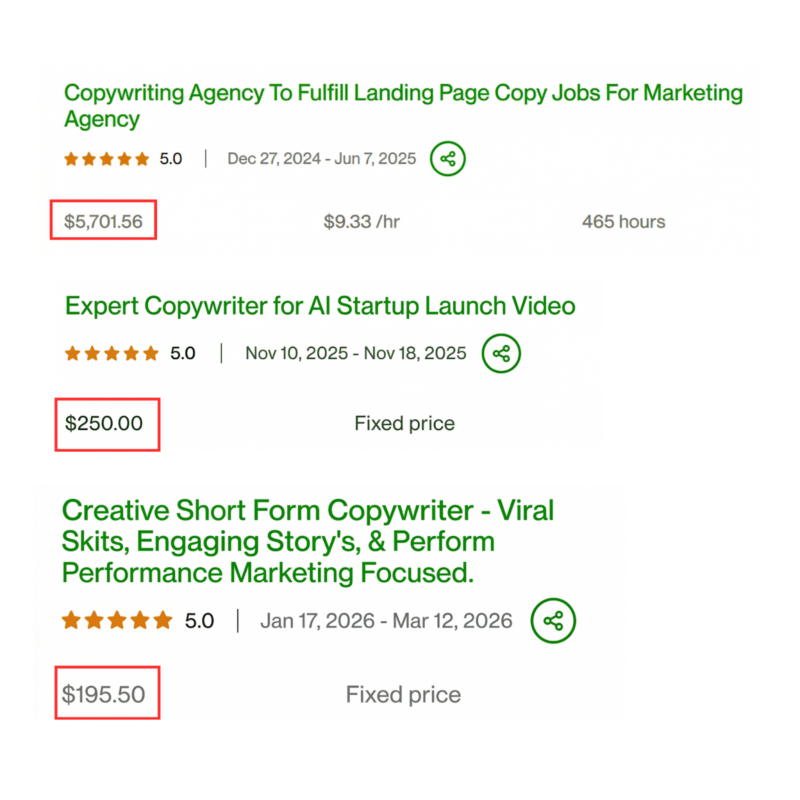Select the $195.50 earnings amount
This screenshot has width=800, height=800.
coord(103,694)
